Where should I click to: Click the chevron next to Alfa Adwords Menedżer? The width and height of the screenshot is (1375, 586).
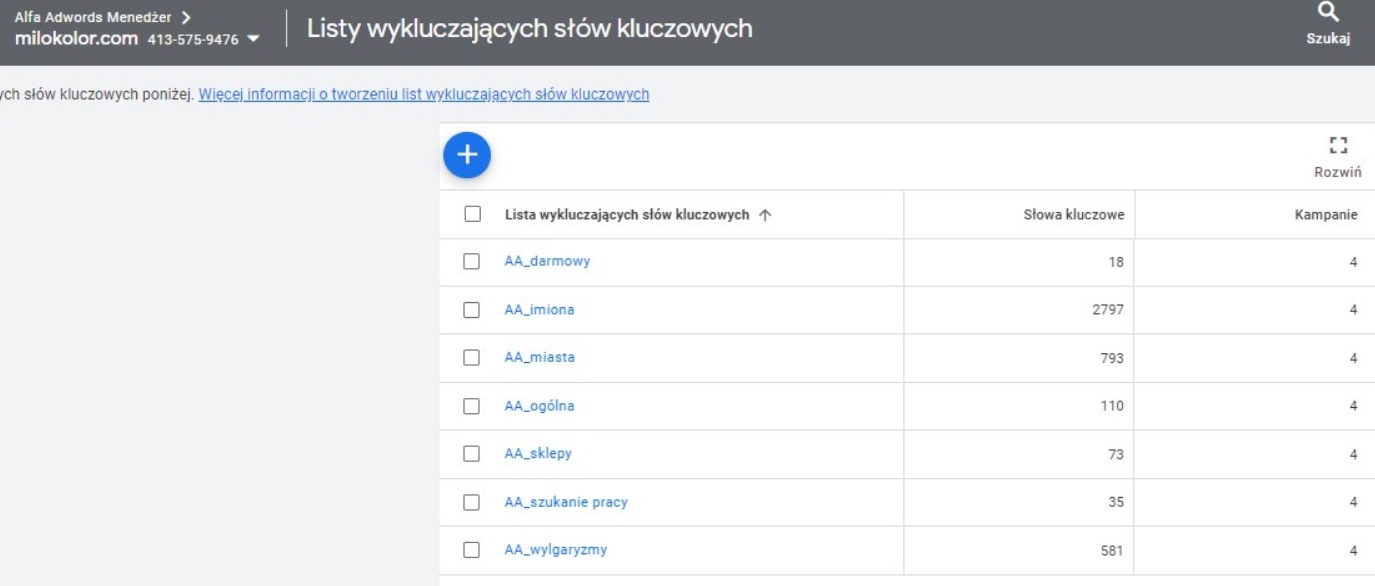tap(187, 17)
